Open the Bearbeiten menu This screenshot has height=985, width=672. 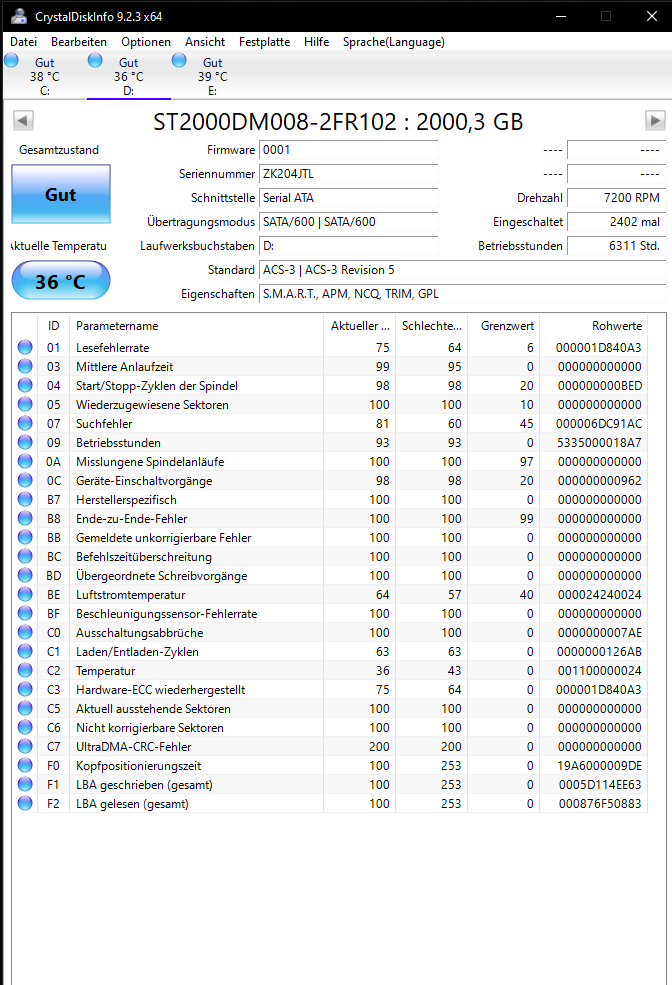pos(79,42)
